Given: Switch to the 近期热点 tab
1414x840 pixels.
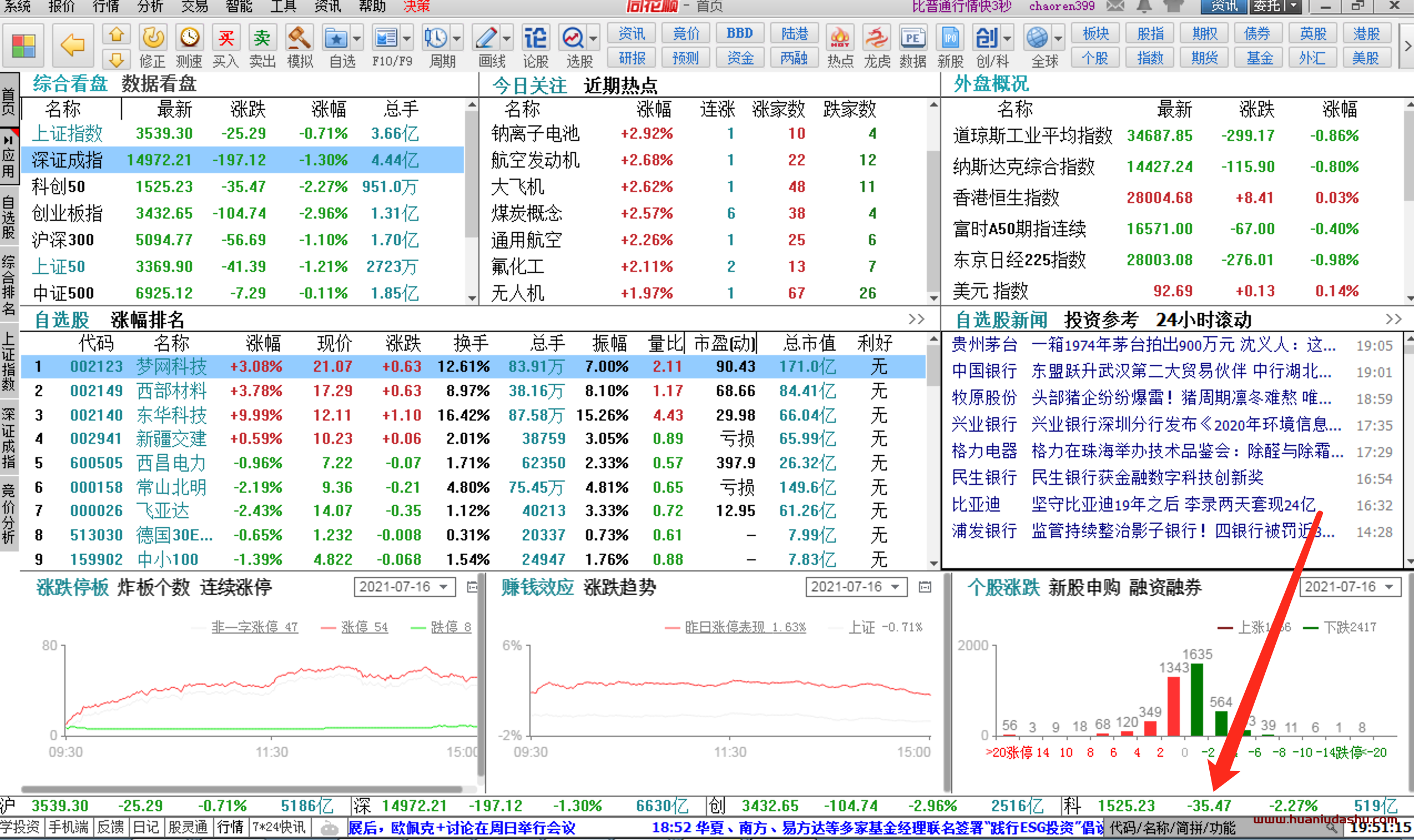Looking at the screenshot, I should [621, 85].
